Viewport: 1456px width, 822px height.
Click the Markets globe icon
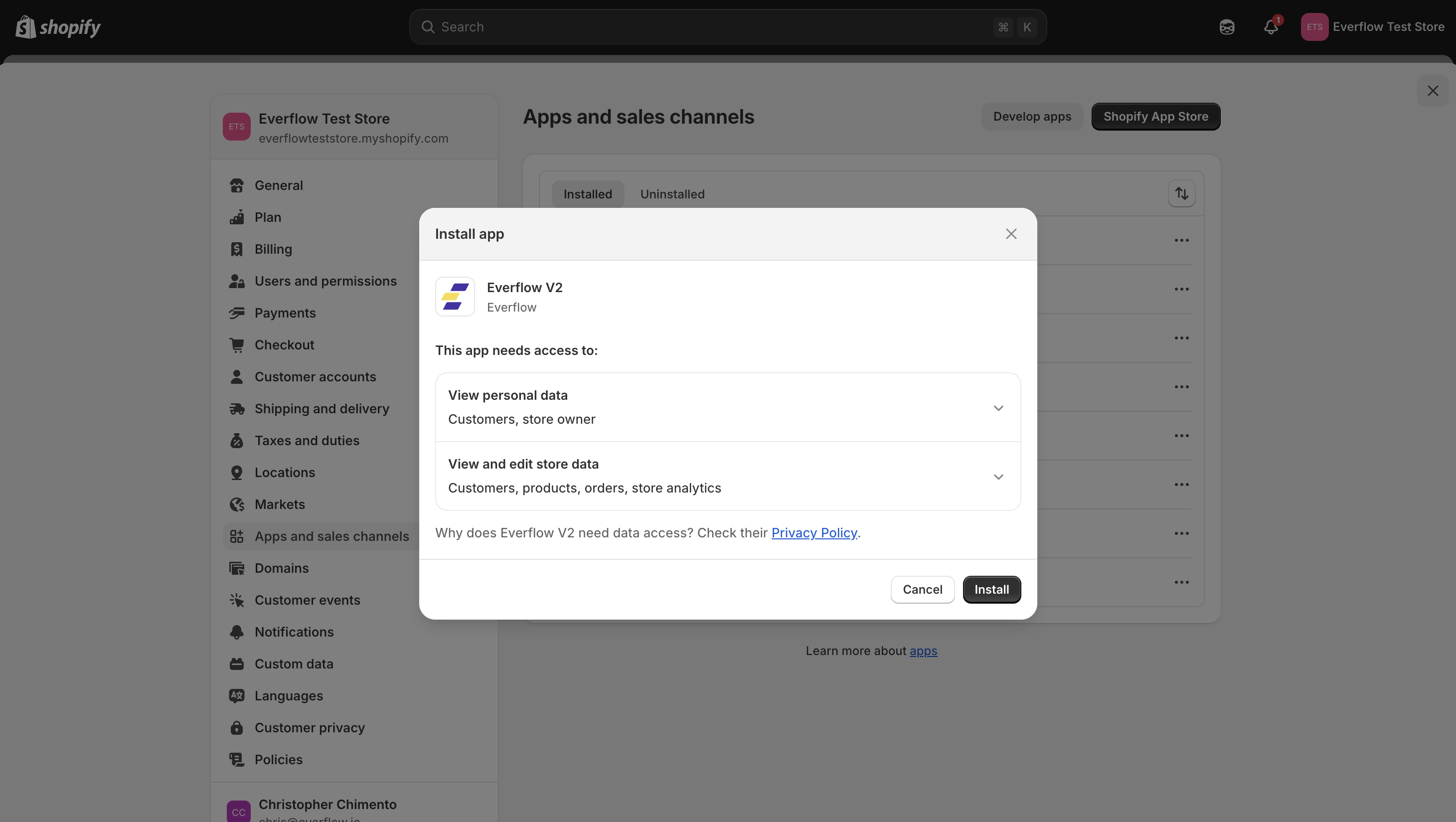[237, 504]
